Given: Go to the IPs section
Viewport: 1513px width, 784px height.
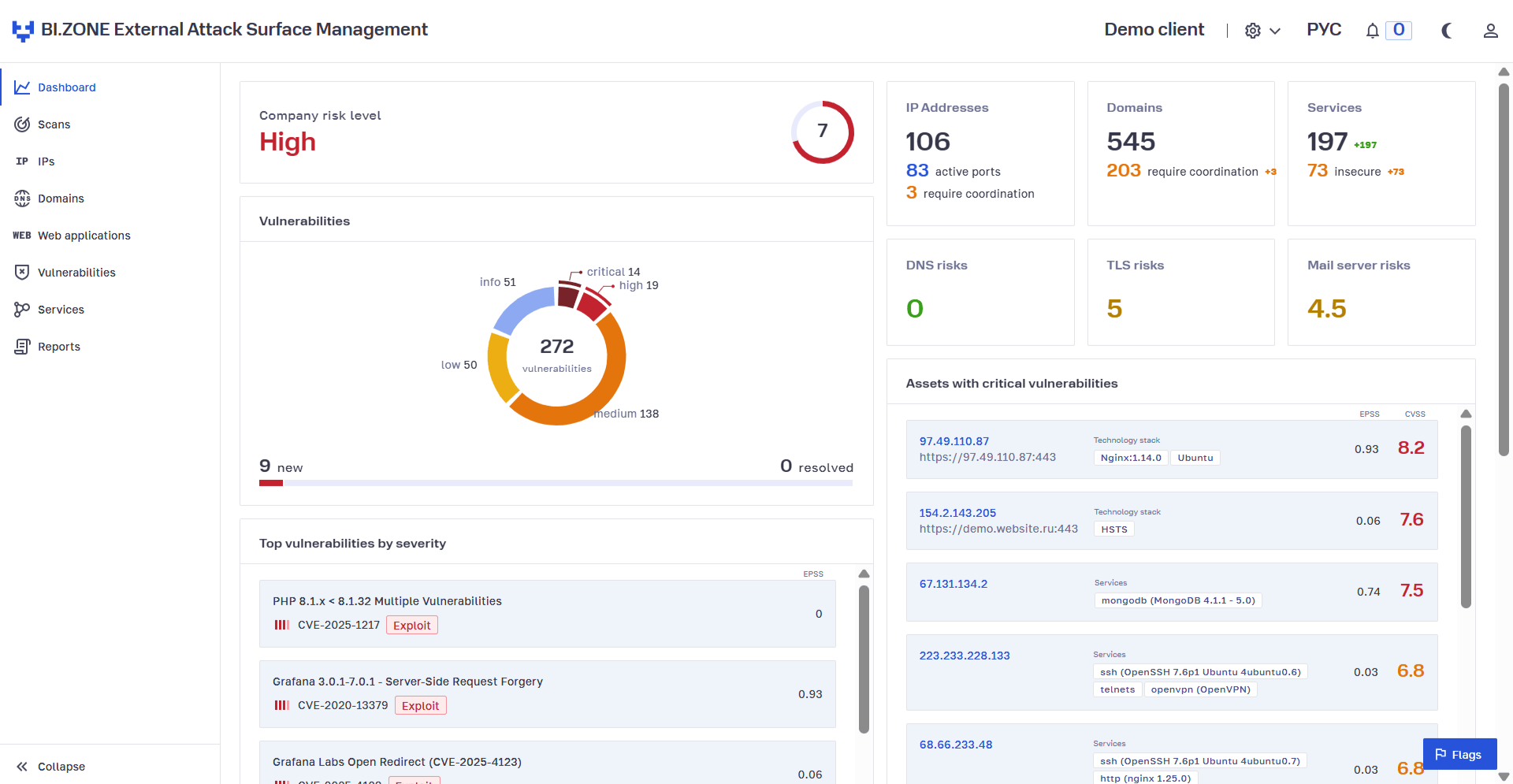Looking at the screenshot, I should coord(110,162).
